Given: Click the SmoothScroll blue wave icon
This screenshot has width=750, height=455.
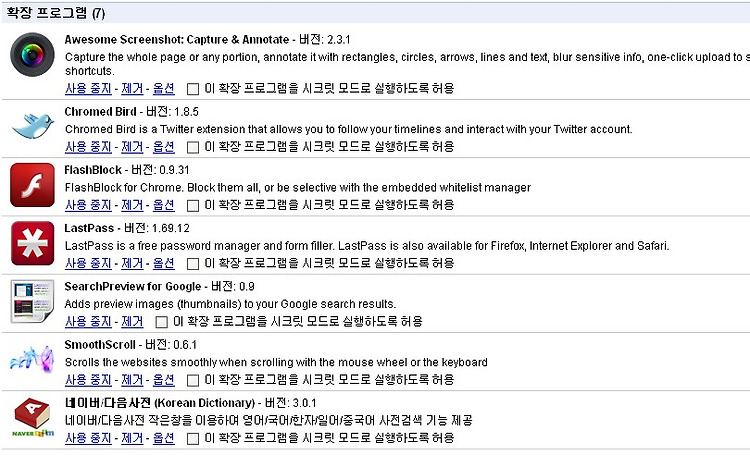Looking at the screenshot, I should 33,359.
